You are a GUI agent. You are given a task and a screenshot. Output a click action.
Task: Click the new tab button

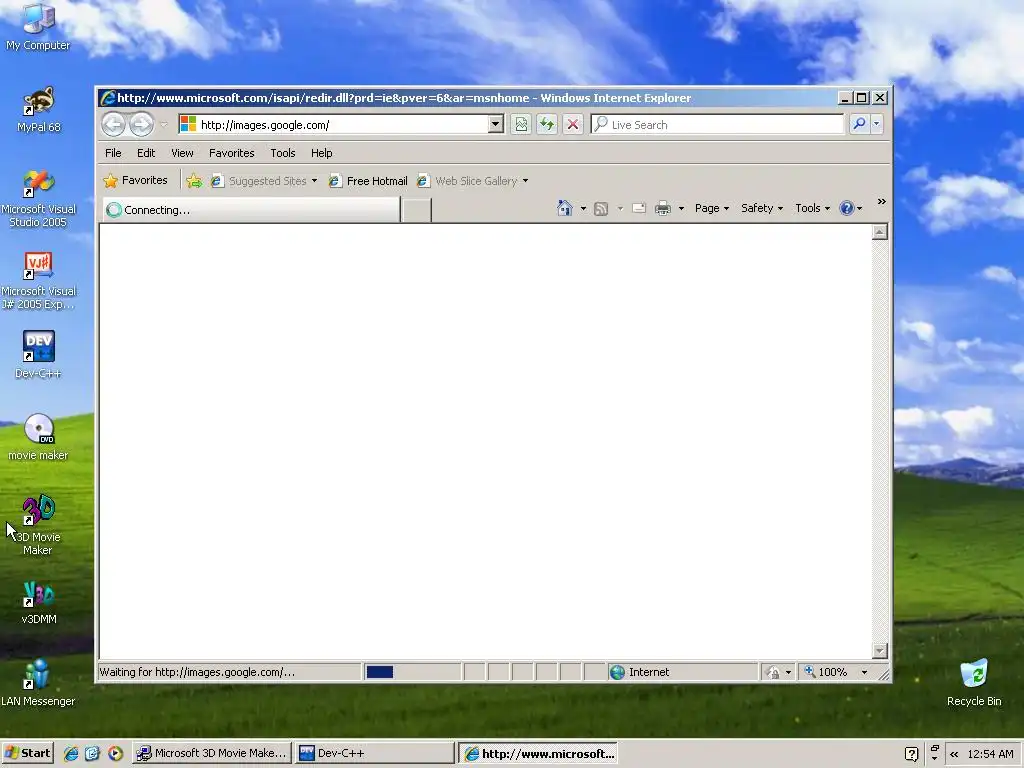click(416, 210)
